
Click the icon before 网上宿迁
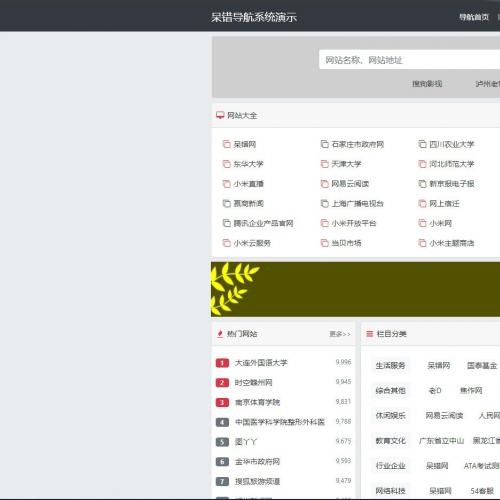click(x=422, y=203)
